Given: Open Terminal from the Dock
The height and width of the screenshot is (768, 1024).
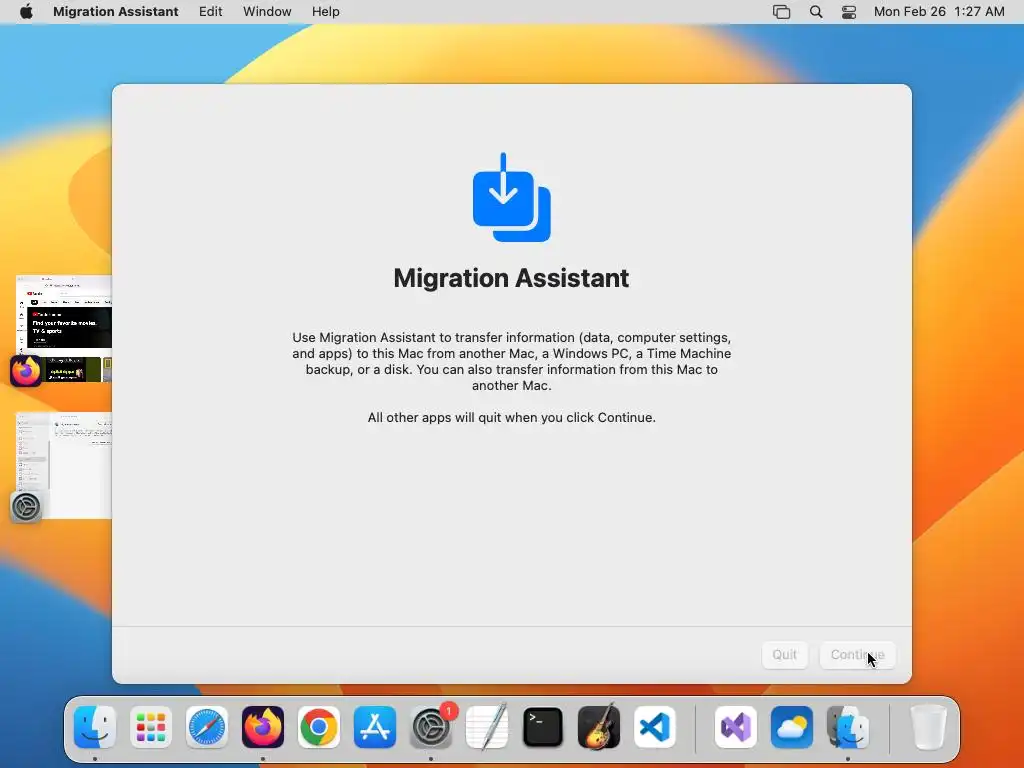Looking at the screenshot, I should [x=543, y=727].
